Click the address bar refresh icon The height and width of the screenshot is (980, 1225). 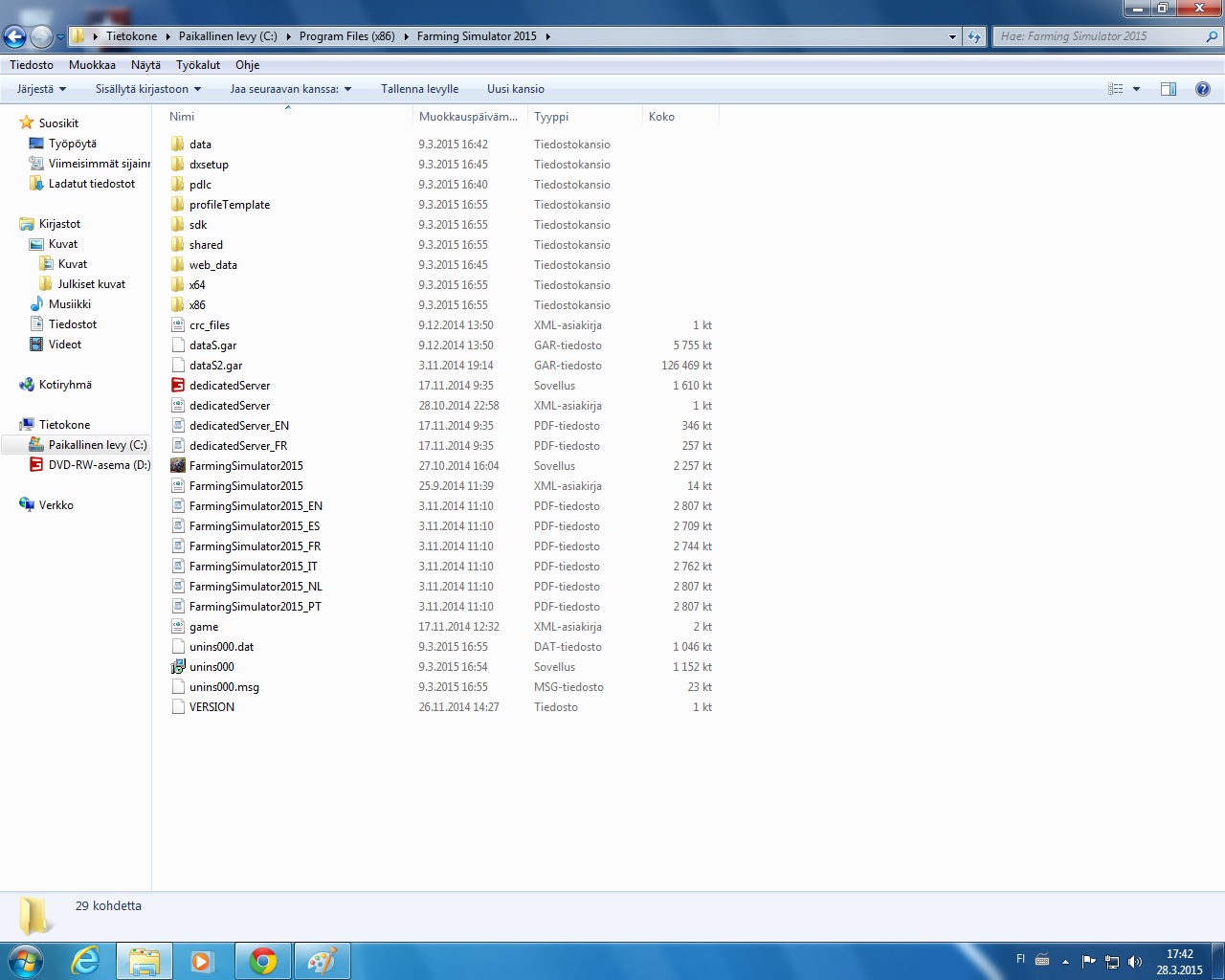974,36
